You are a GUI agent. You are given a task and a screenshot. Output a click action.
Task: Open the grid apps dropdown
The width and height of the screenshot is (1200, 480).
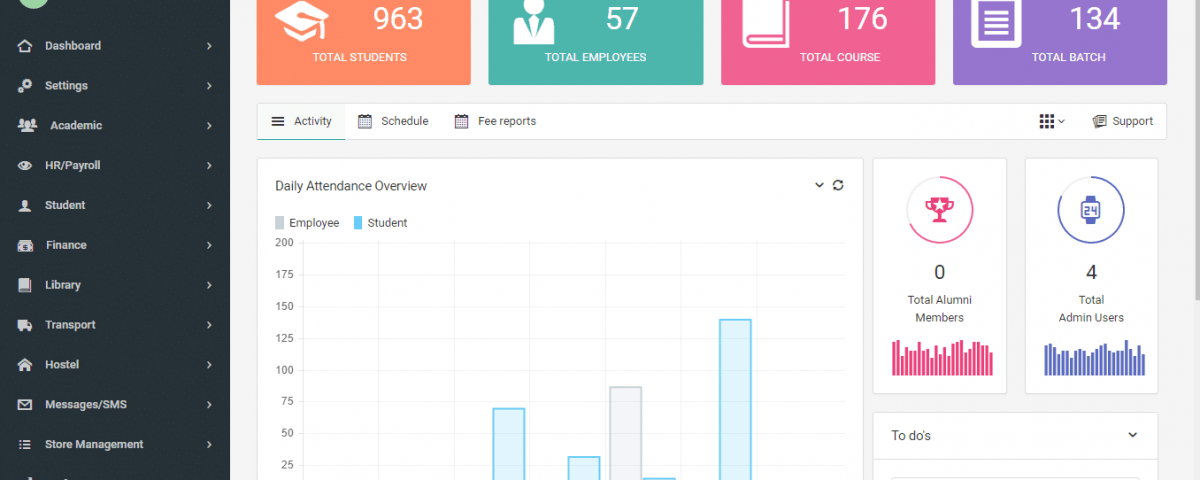[1052, 121]
